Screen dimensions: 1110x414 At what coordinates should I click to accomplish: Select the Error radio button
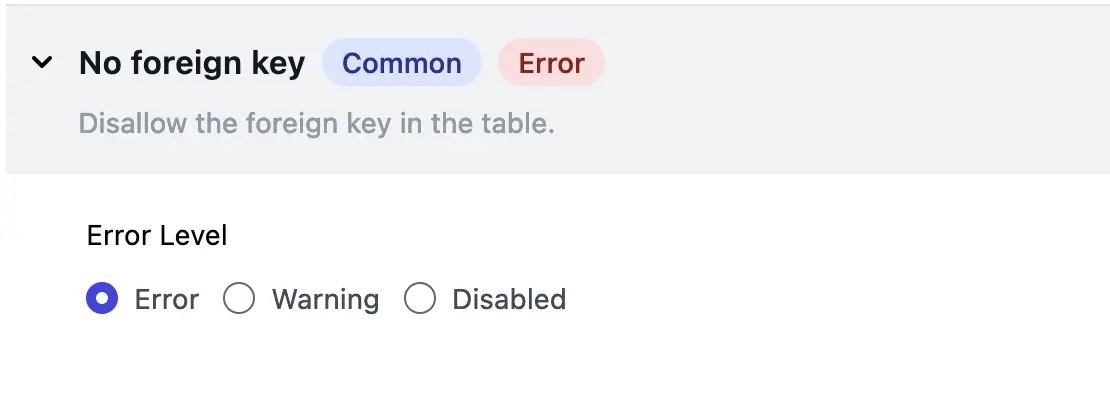coord(102,299)
